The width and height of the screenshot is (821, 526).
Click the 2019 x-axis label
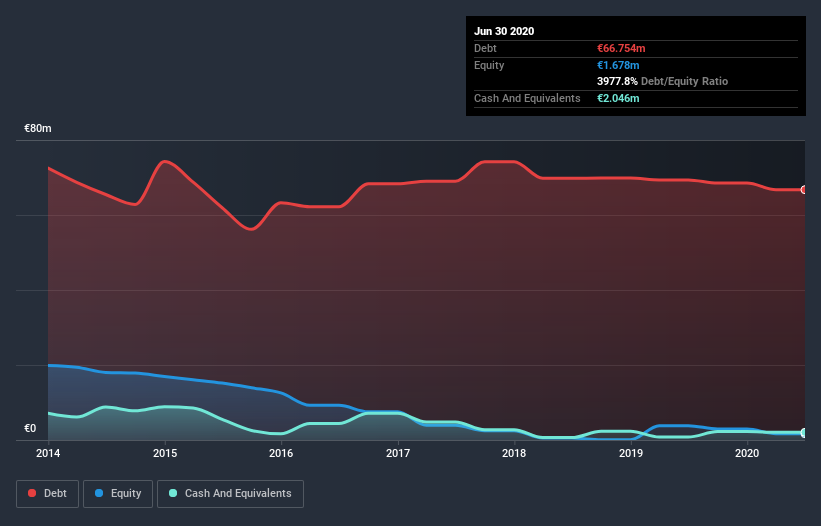tap(631, 453)
